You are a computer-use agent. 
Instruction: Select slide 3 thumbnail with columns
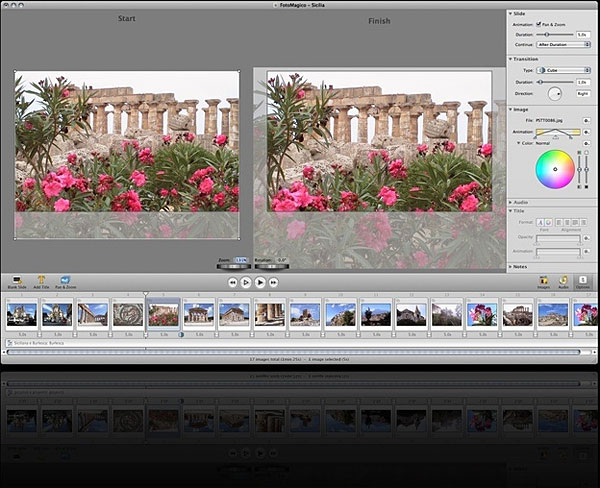[93, 314]
